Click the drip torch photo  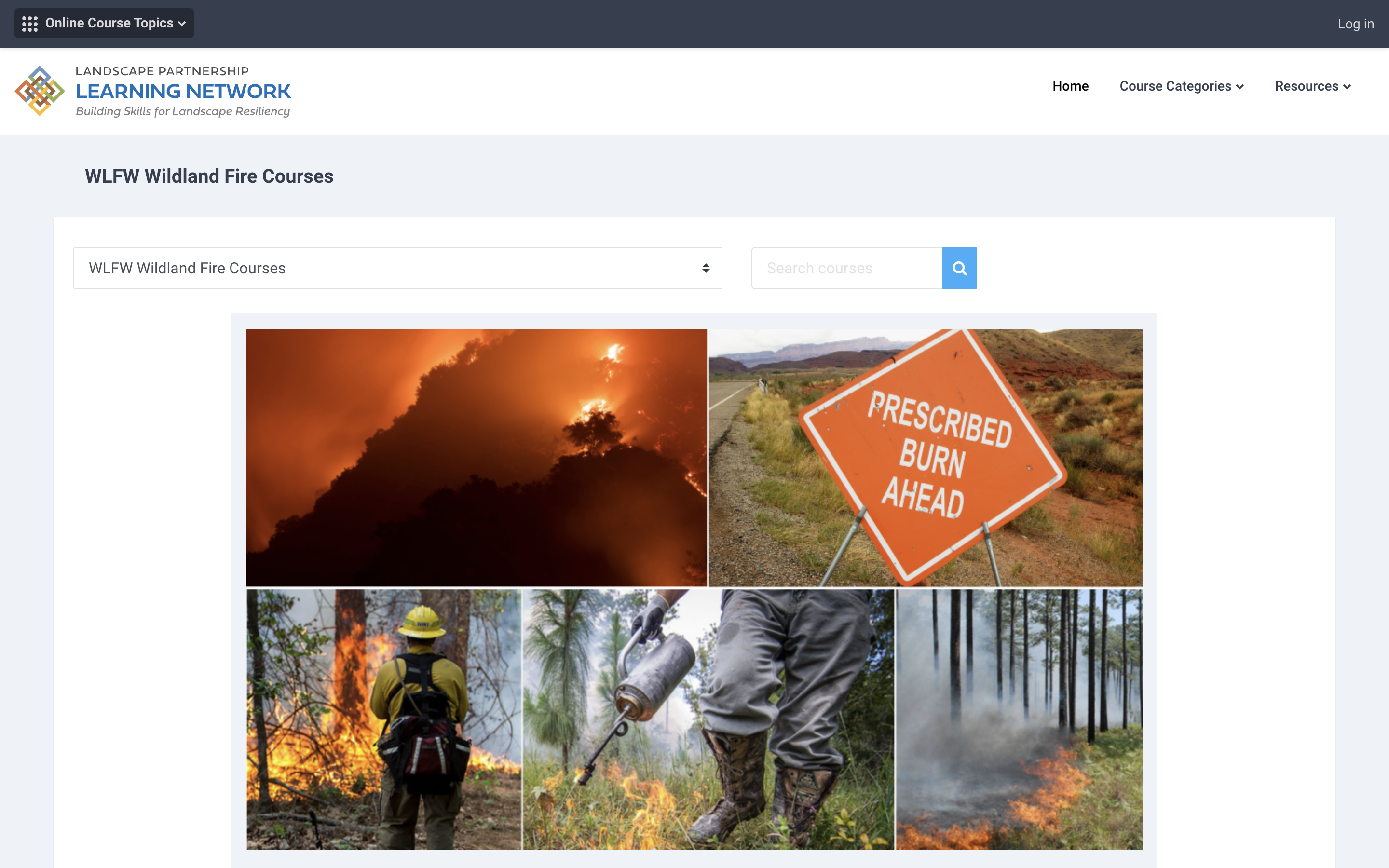pyautogui.click(x=706, y=718)
